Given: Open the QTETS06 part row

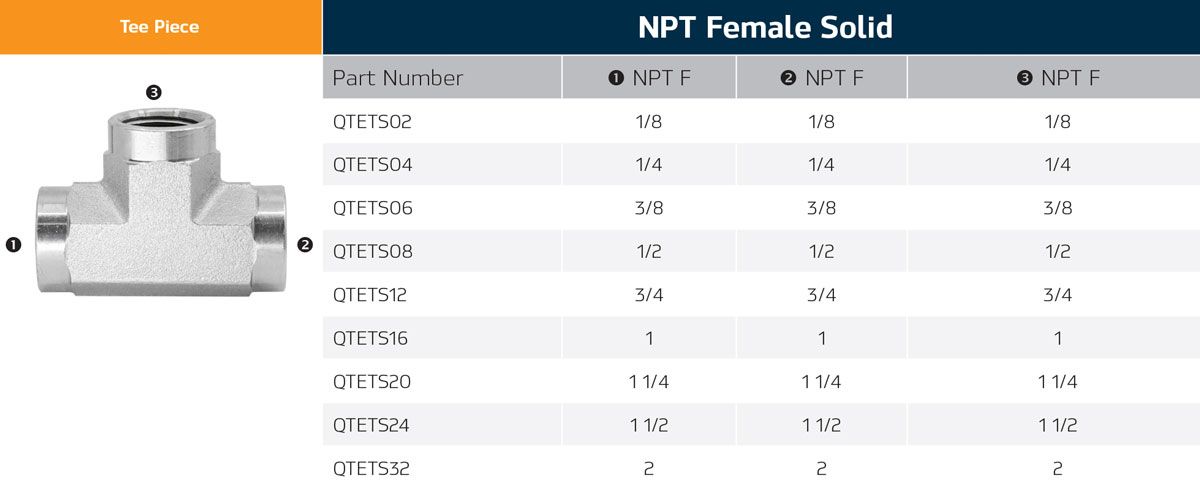Looking at the screenshot, I should click(x=372, y=208).
